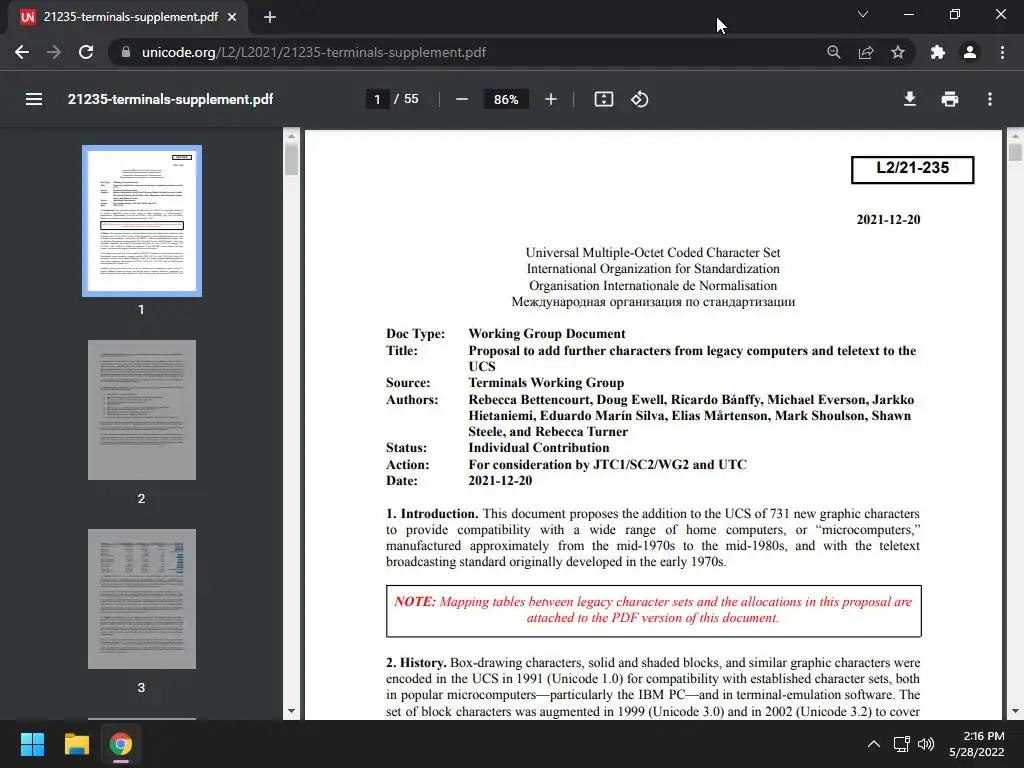This screenshot has height=768, width=1024.
Task: Open the network status tray icon
Action: tap(902, 744)
